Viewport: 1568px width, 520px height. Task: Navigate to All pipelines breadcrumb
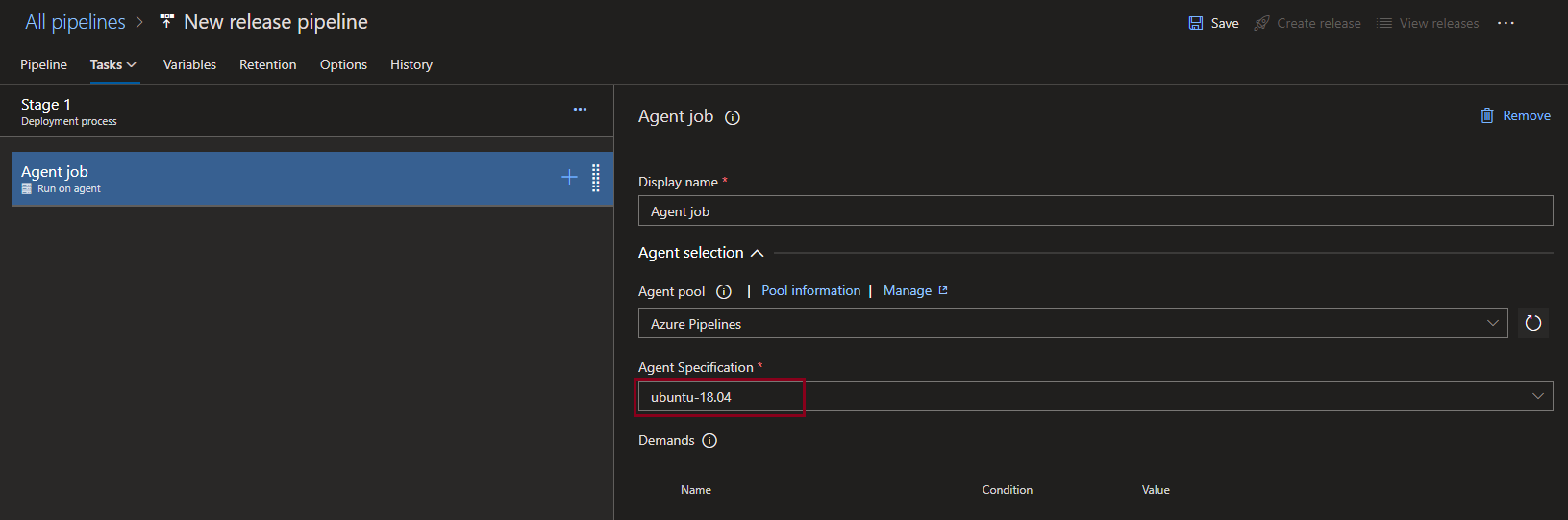coord(75,22)
